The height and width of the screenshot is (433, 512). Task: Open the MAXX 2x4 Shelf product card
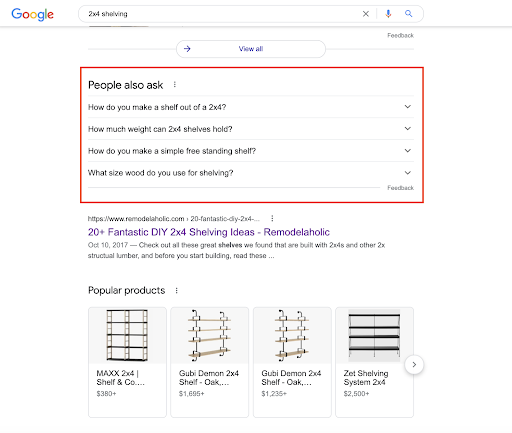click(x=127, y=362)
